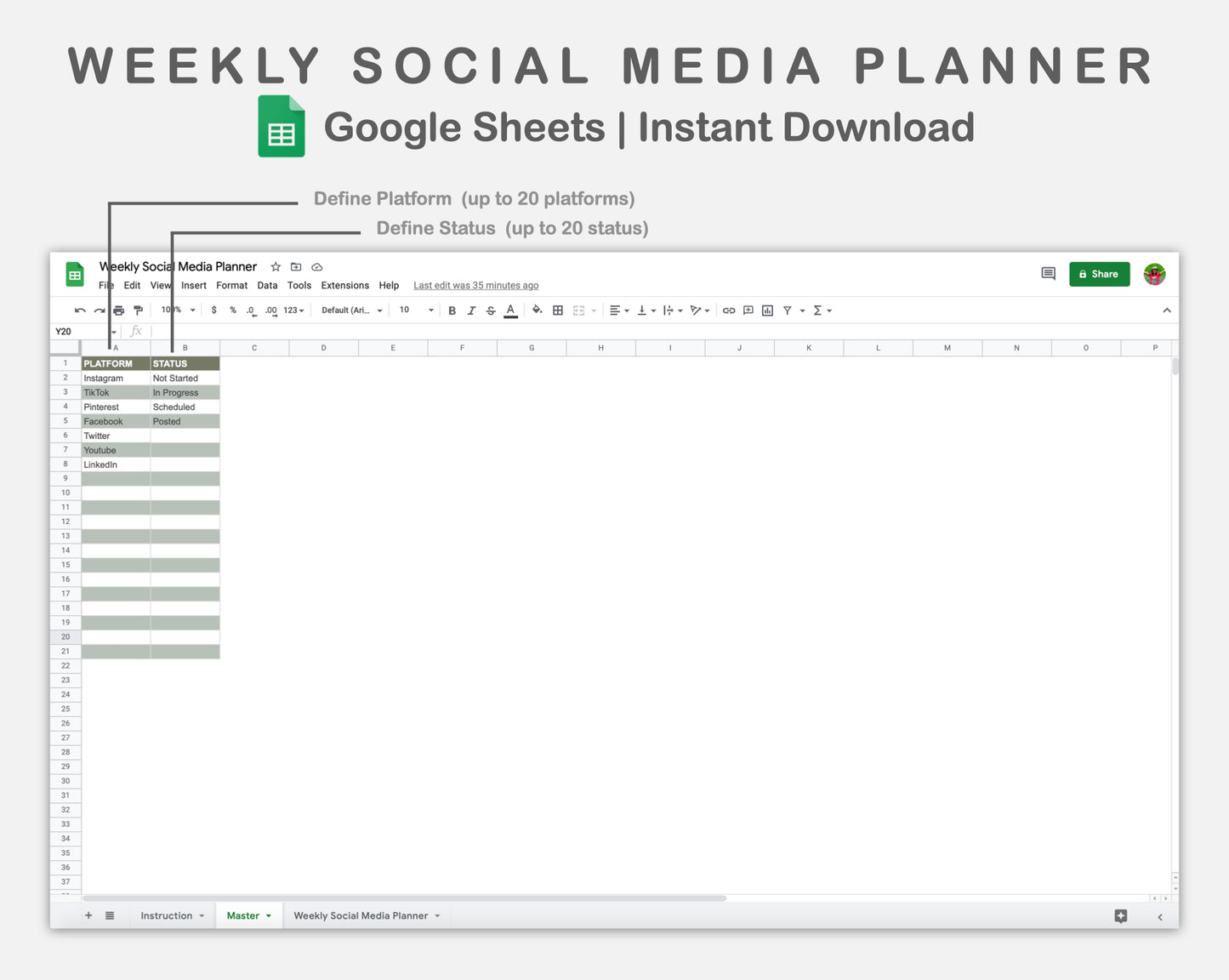Apply bold formatting

(x=452, y=310)
